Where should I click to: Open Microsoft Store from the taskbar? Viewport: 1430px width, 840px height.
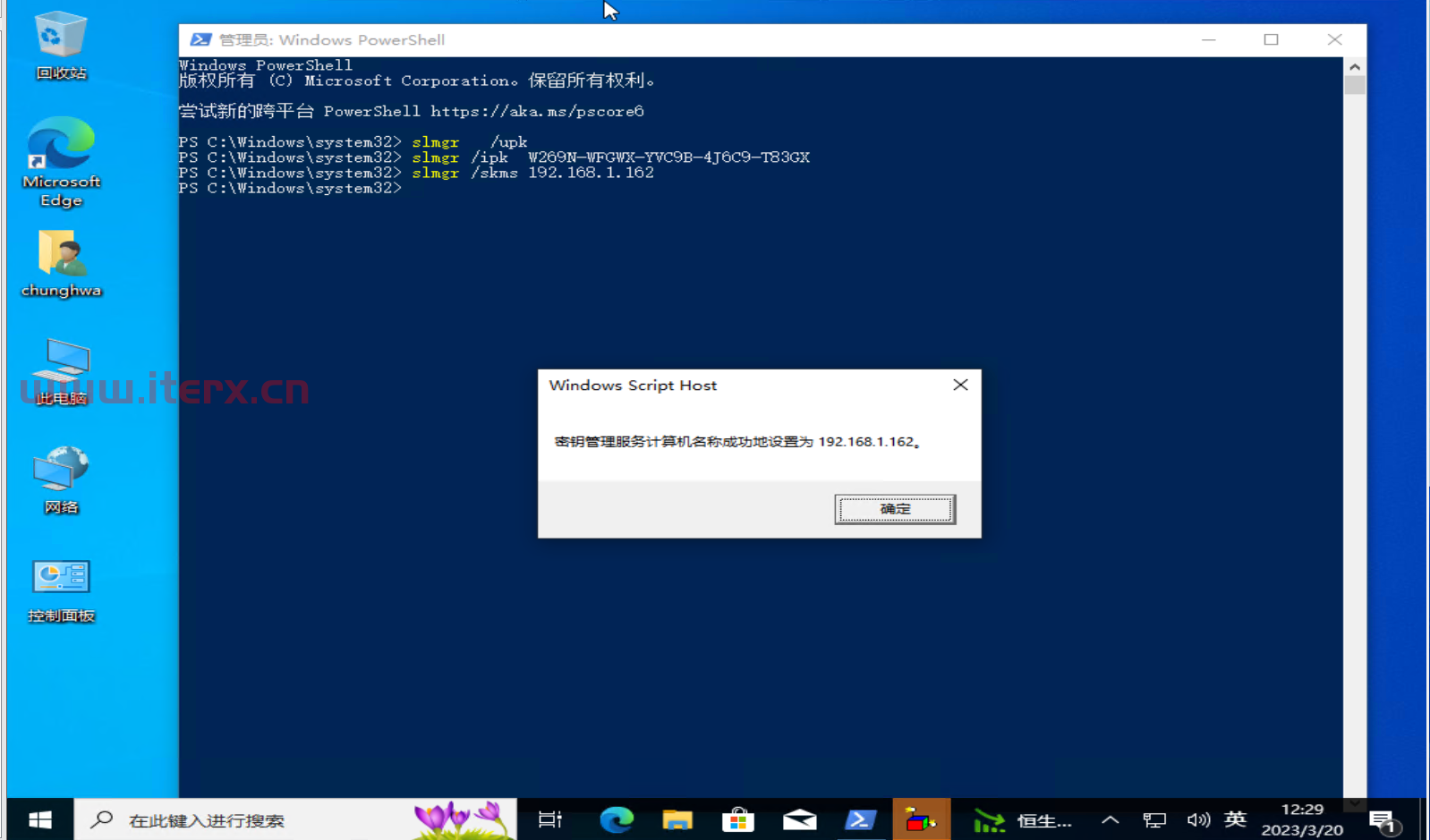pos(738,819)
